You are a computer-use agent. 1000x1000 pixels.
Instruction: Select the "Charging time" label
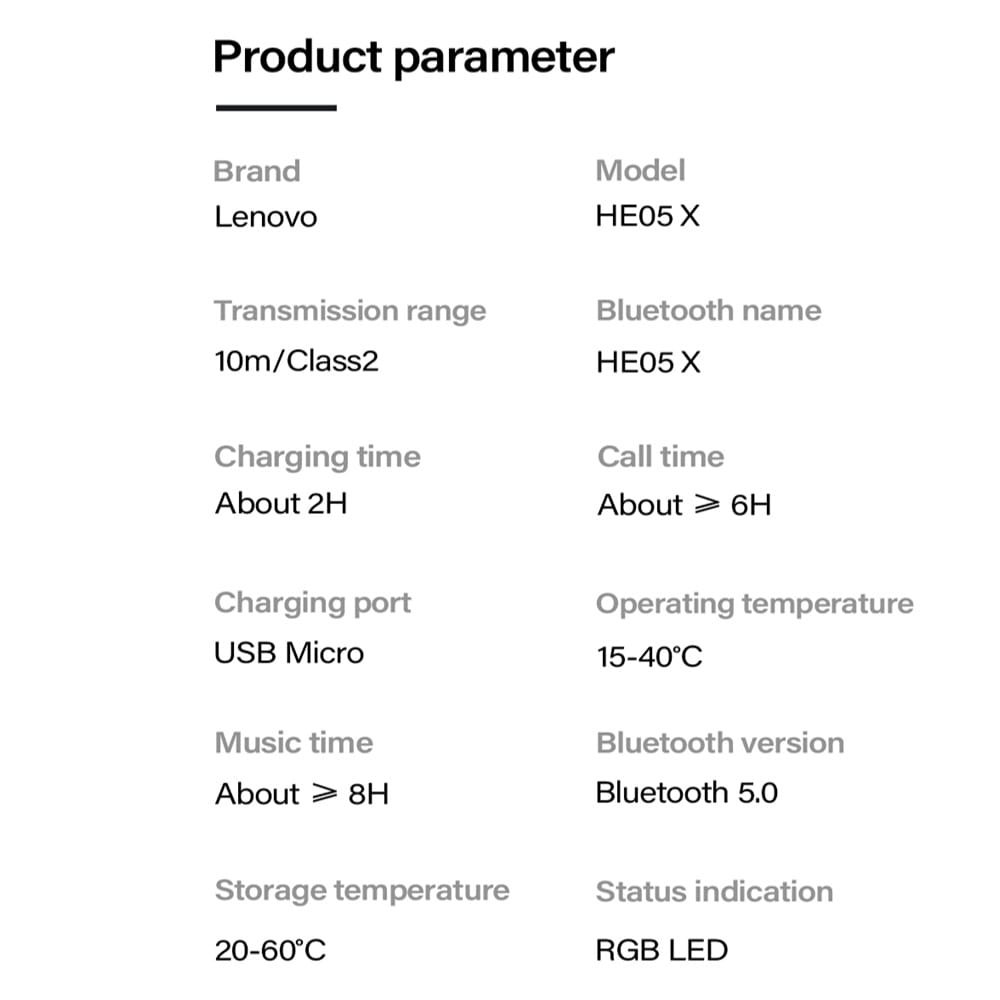tap(317, 457)
